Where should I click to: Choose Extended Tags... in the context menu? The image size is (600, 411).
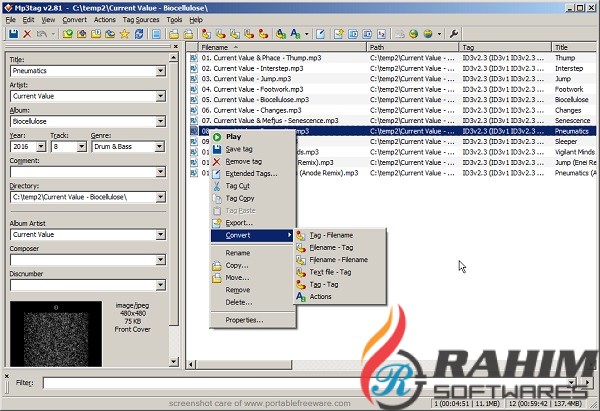253,174
